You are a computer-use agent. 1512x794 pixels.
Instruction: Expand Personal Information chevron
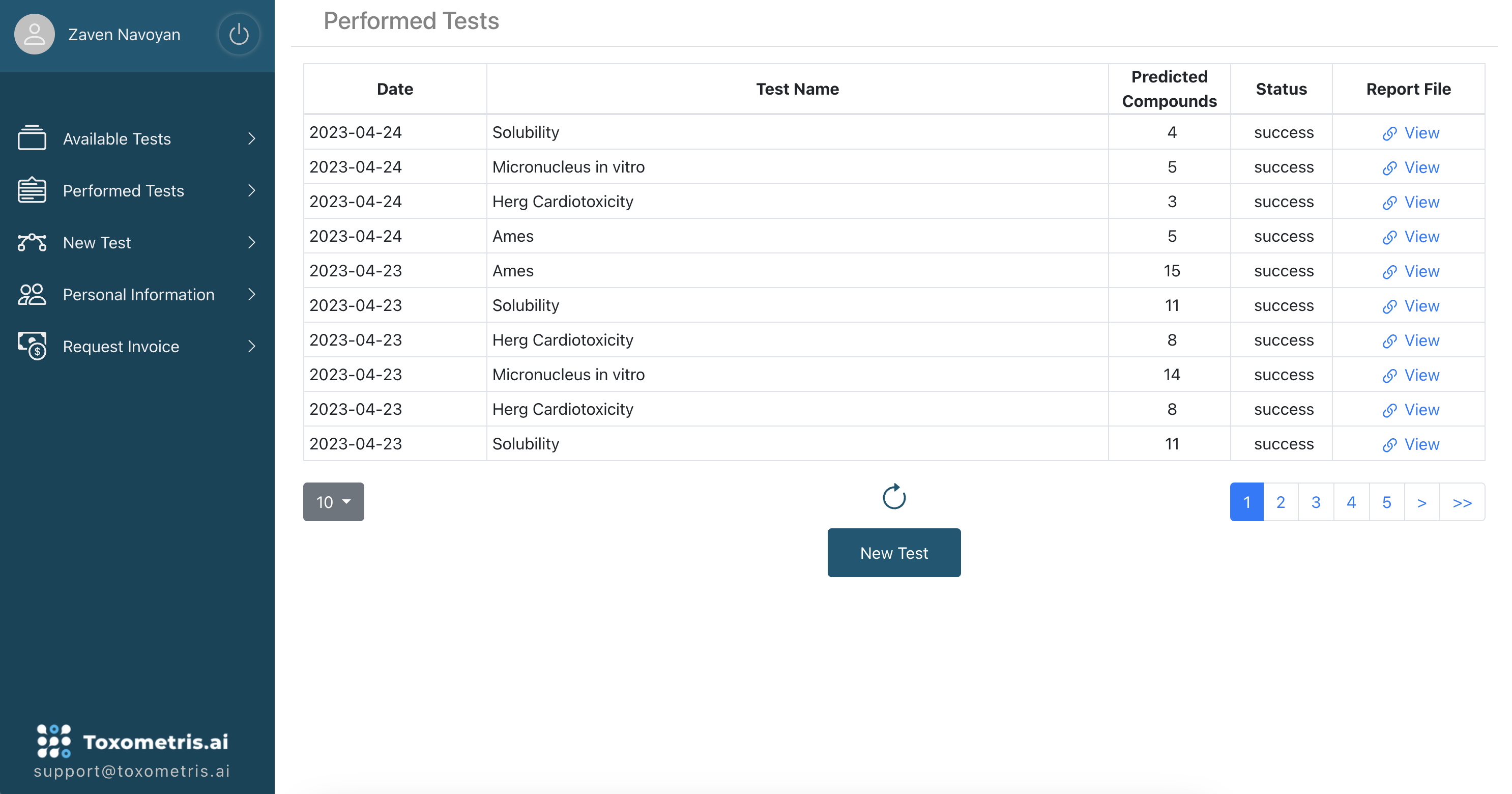(252, 294)
